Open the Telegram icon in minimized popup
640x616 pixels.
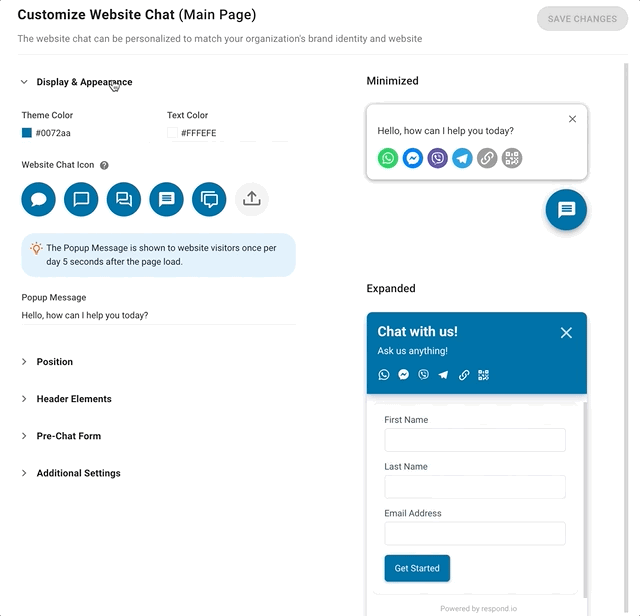pos(462,158)
